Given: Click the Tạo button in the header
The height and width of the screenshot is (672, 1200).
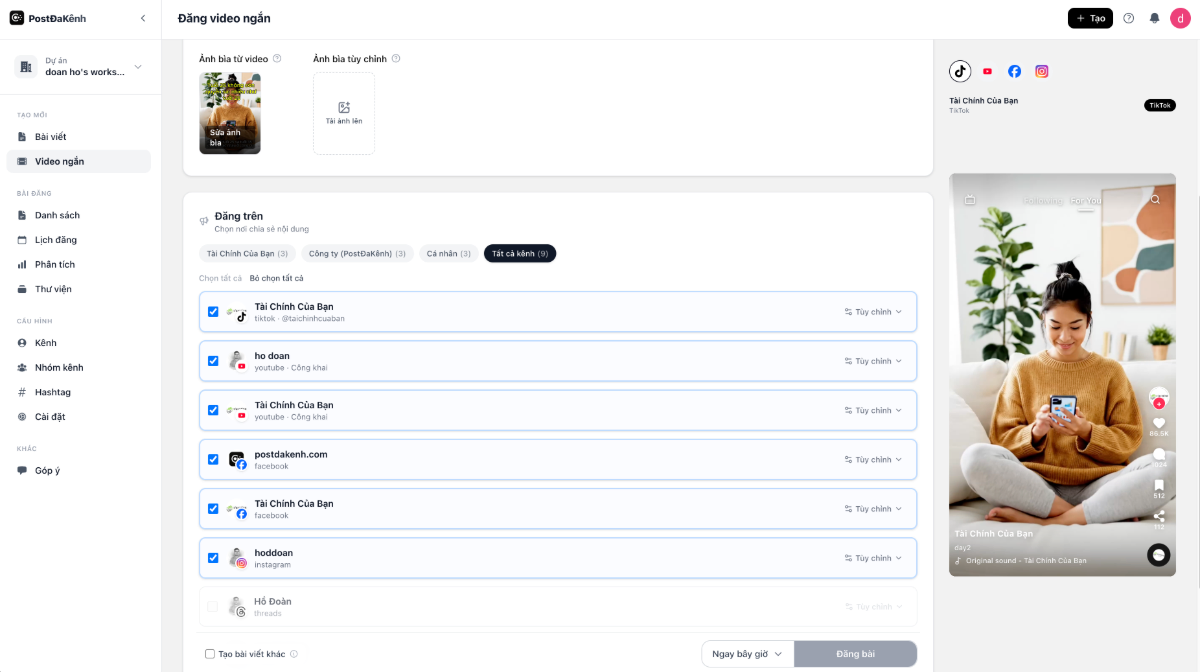Looking at the screenshot, I should point(1090,18).
